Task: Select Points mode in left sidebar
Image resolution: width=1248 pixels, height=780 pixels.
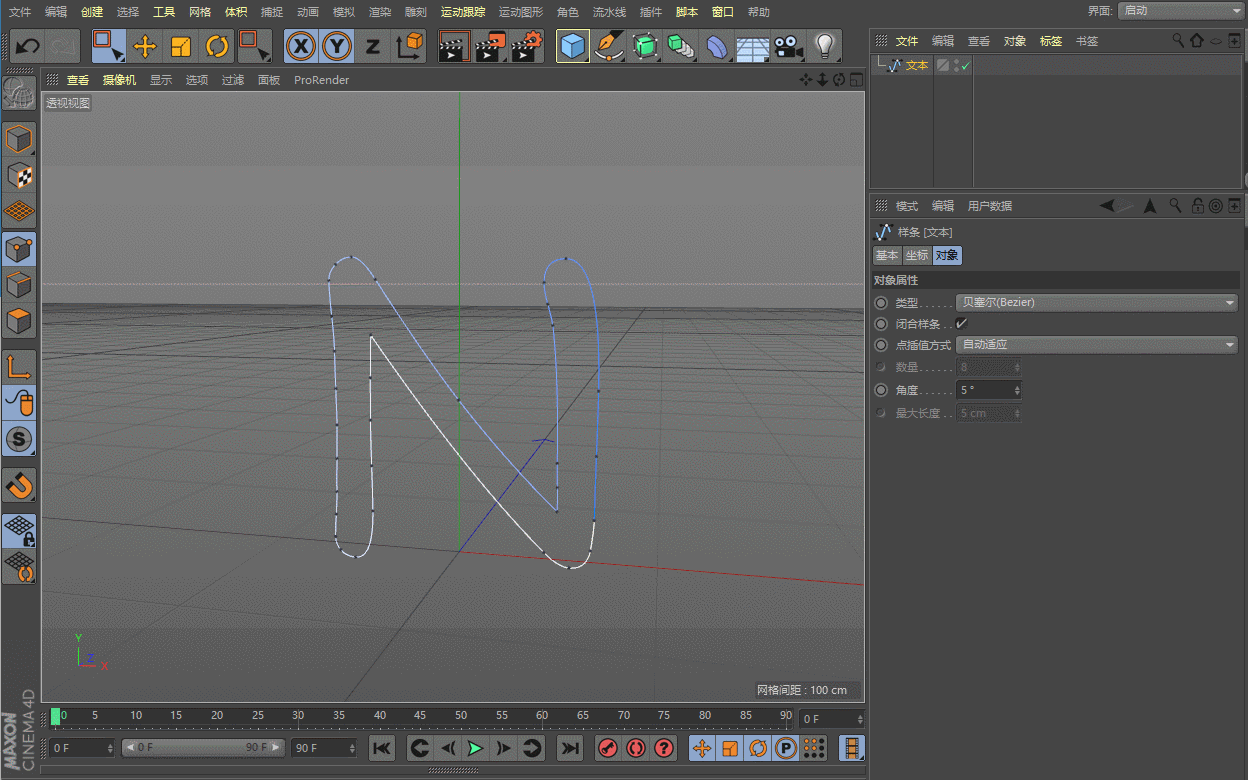Action: [x=19, y=249]
